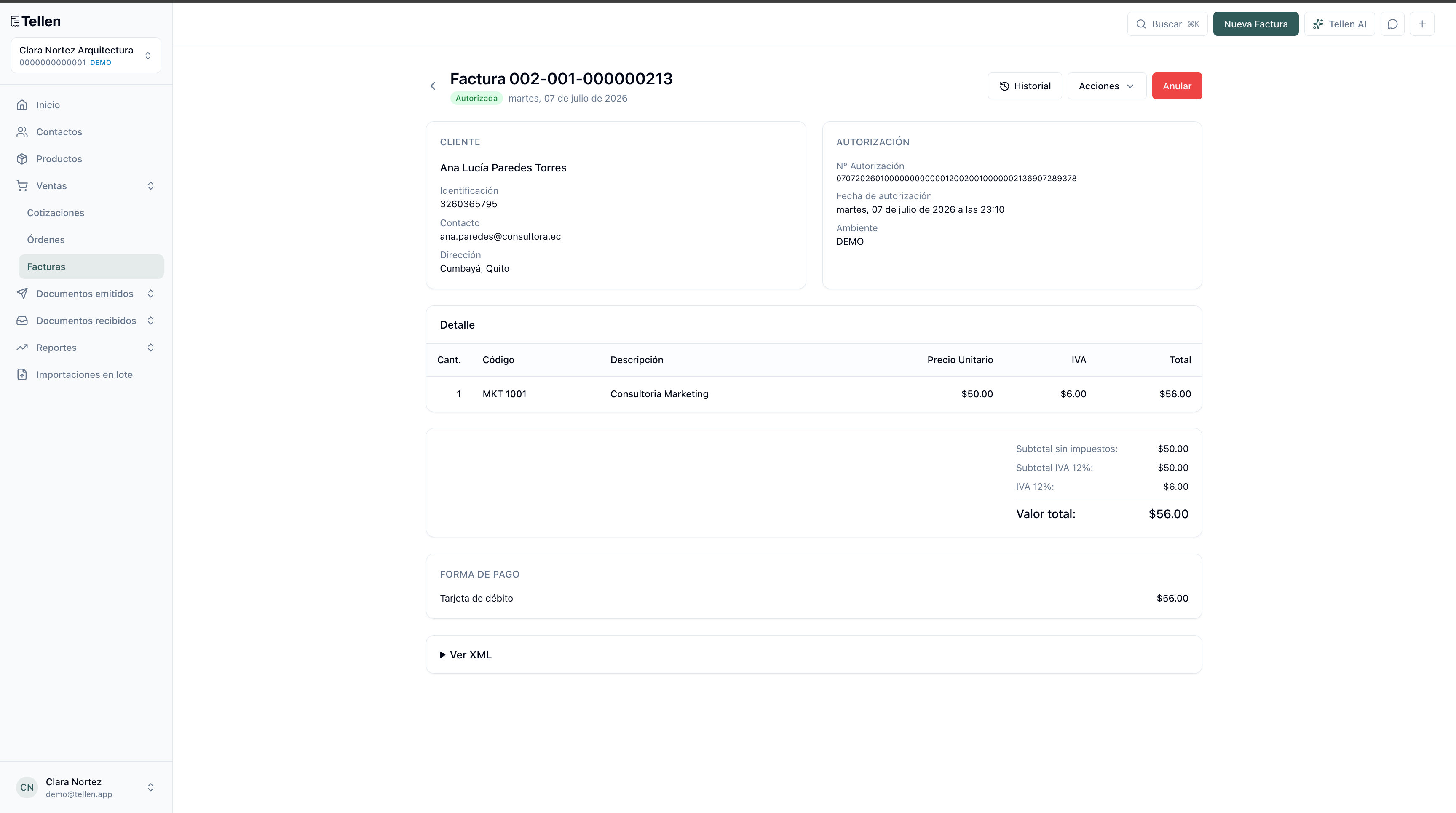Collapse the Ventas section chevron
Image resolution: width=1456 pixels, height=813 pixels.
151,186
